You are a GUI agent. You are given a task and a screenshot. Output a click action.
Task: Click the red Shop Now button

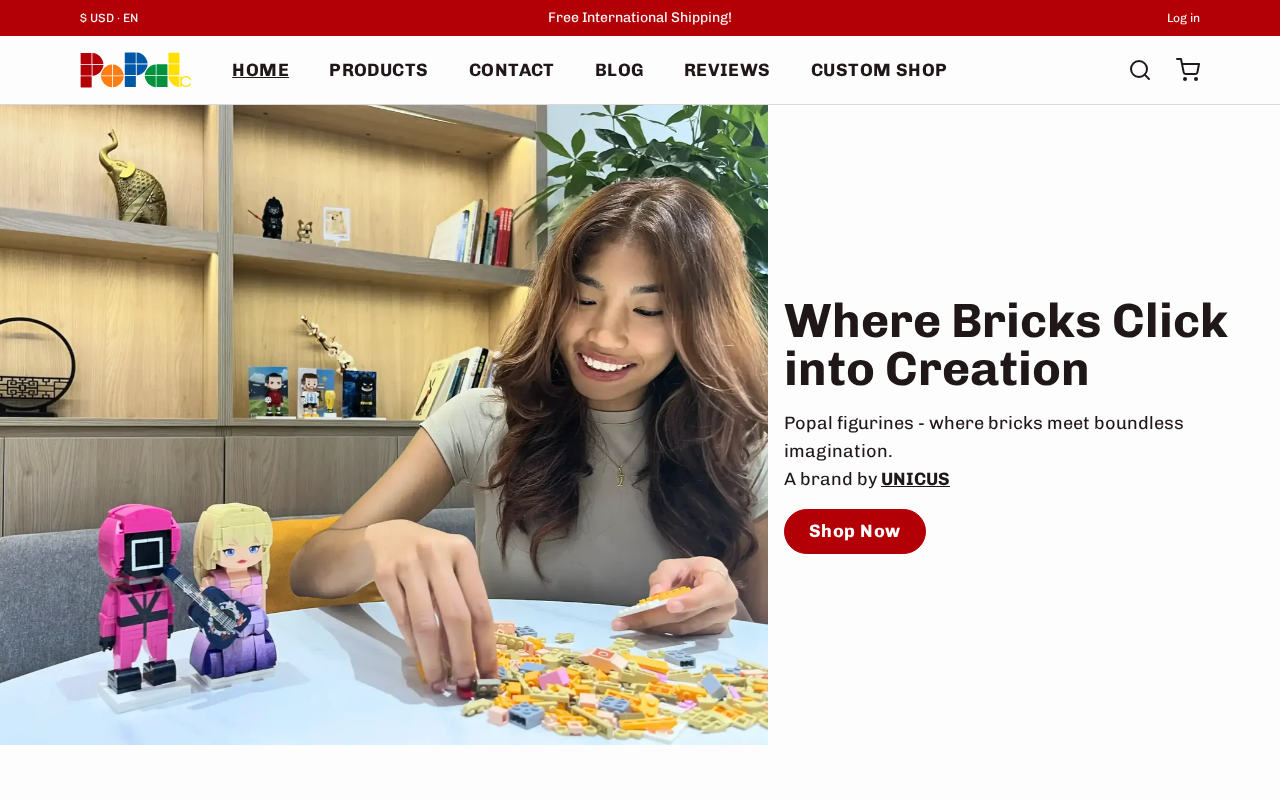point(855,531)
